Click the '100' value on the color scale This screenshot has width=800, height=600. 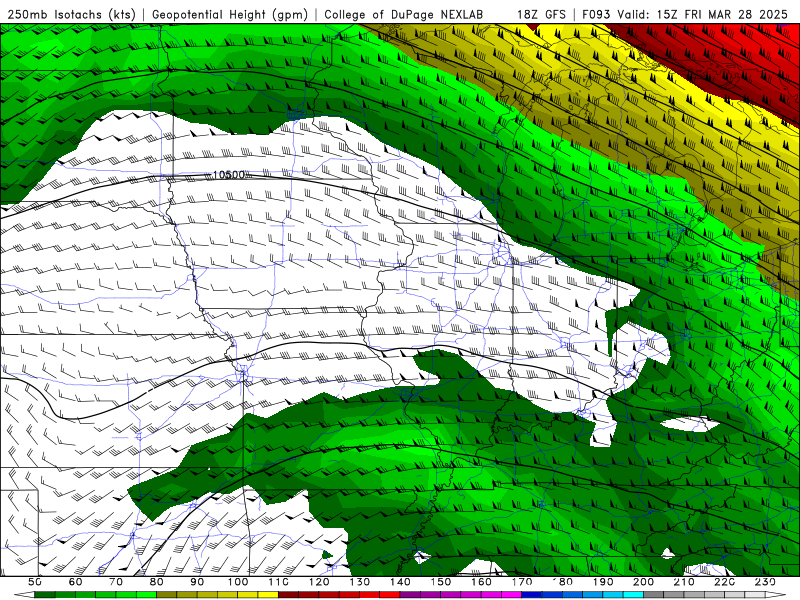tap(237, 582)
